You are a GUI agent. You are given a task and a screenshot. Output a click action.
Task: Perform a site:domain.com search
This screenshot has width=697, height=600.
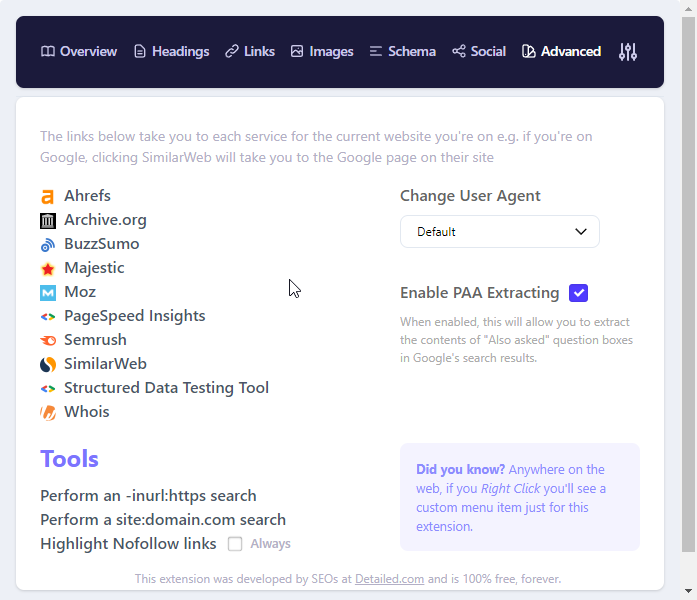163,520
